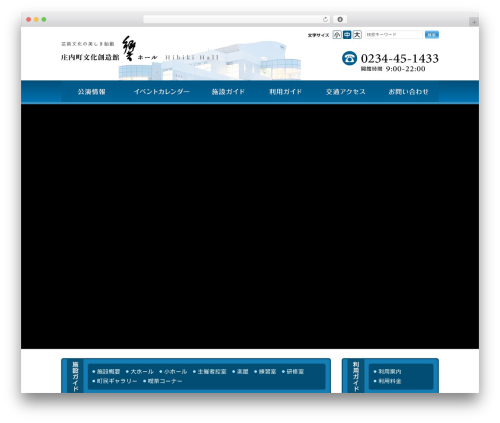The image size is (500, 423).
Task: Click the vertical 施設ガイド panel heading
Action: point(76,377)
